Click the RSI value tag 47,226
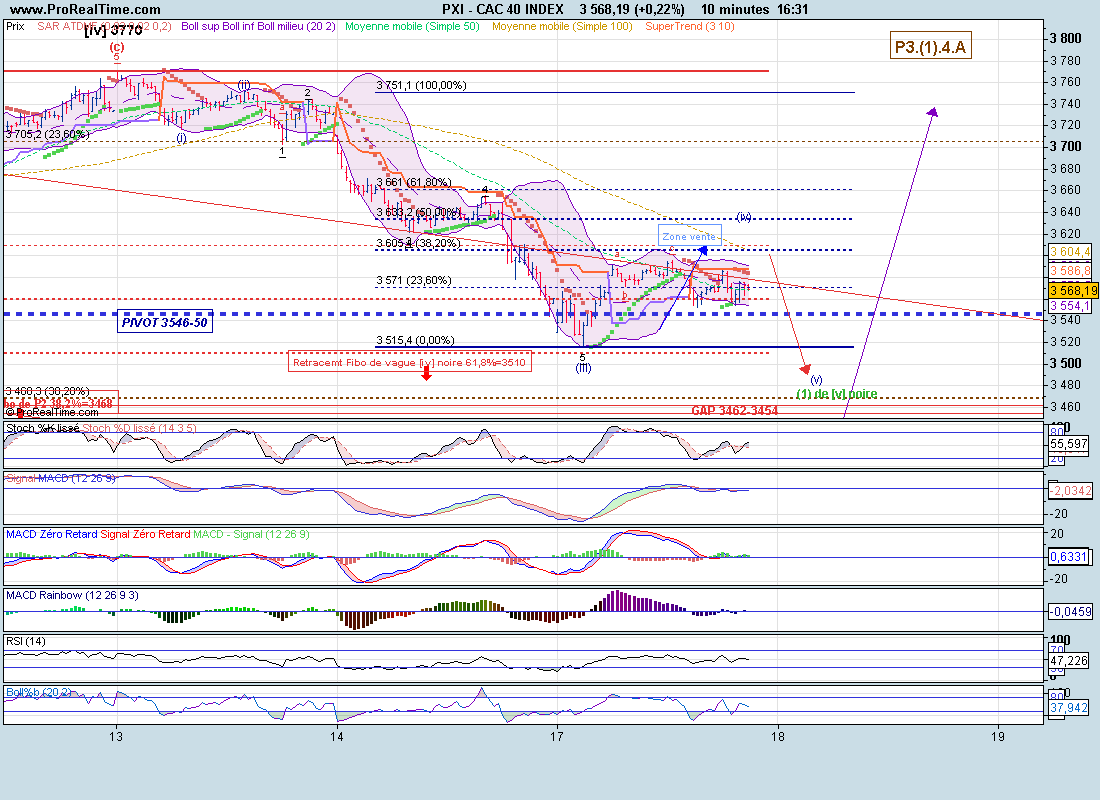The width and height of the screenshot is (1100, 800). tap(1068, 661)
